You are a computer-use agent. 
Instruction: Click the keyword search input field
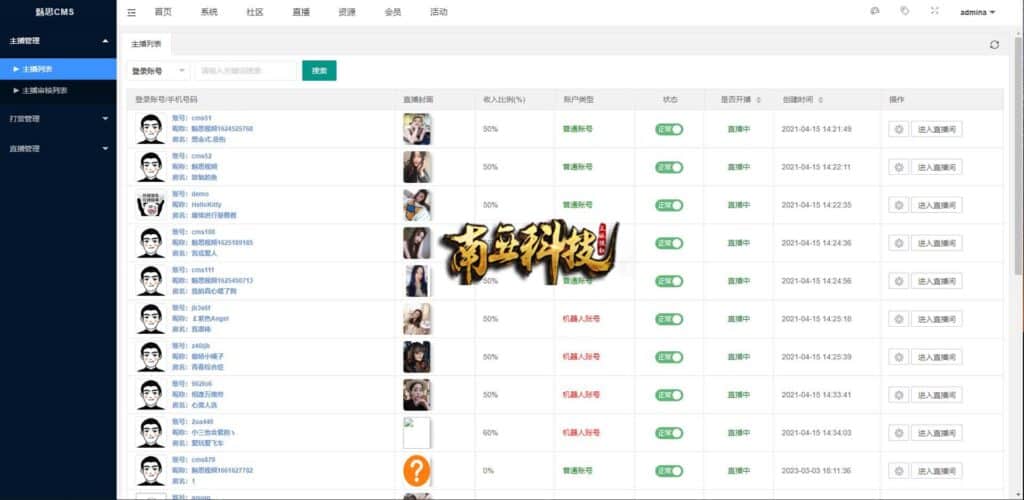point(246,70)
